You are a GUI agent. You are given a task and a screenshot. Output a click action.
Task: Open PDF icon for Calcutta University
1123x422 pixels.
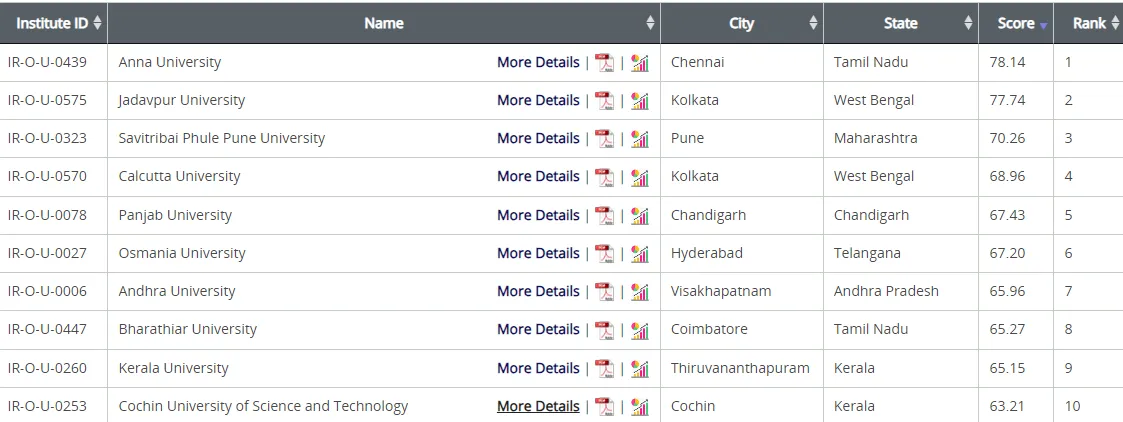pos(604,177)
